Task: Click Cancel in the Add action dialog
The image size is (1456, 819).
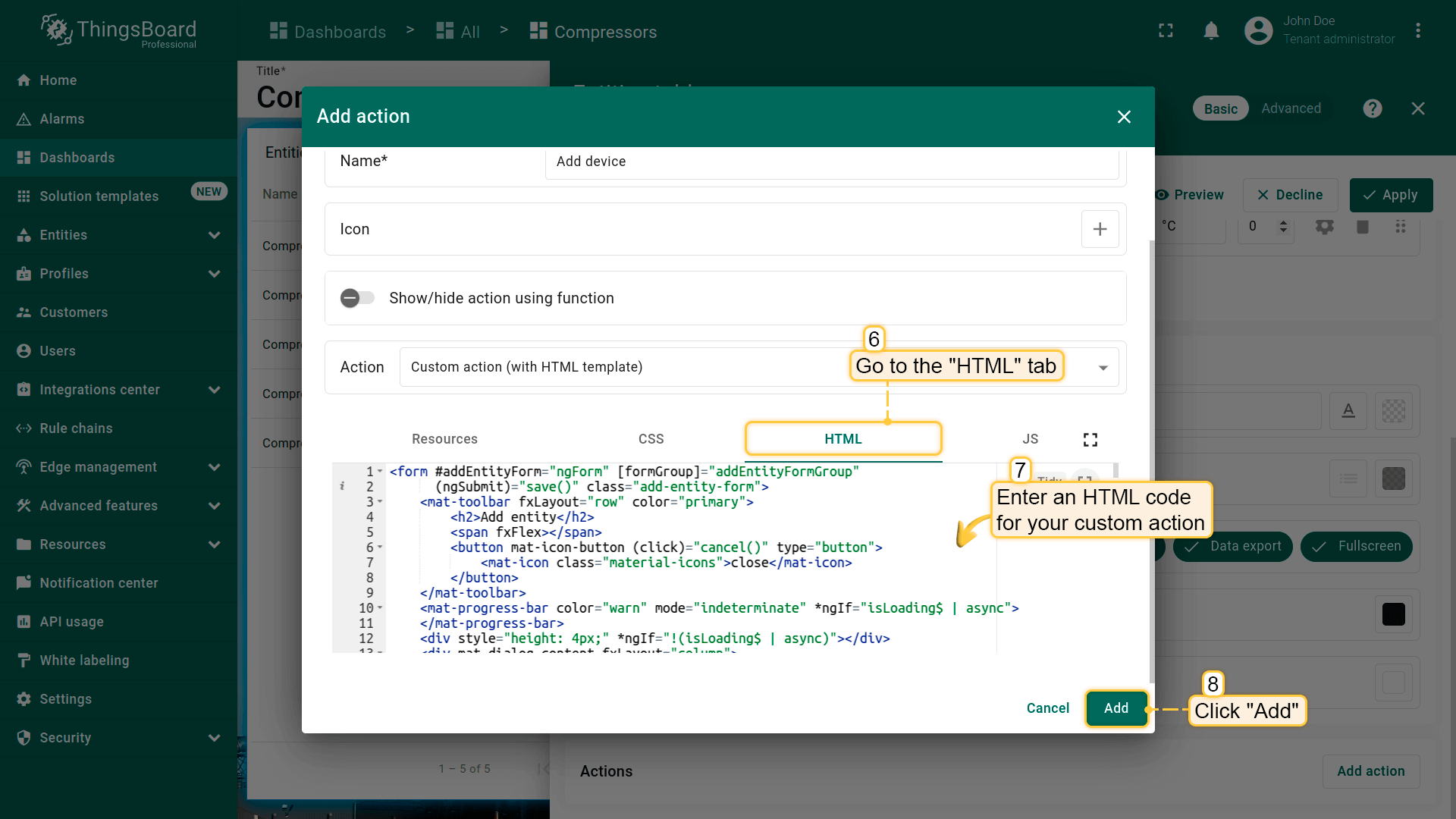Action: coord(1047,708)
